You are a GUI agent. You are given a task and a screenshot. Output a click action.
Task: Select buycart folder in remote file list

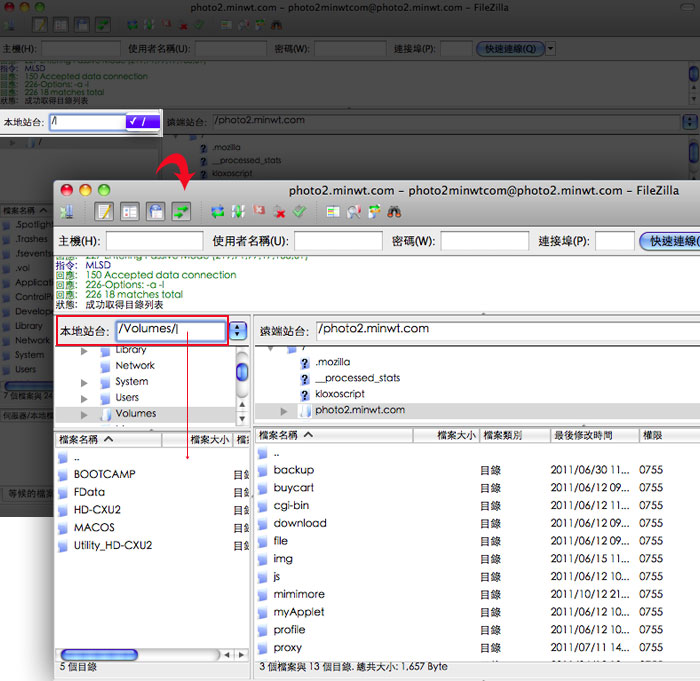click(293, 488)
